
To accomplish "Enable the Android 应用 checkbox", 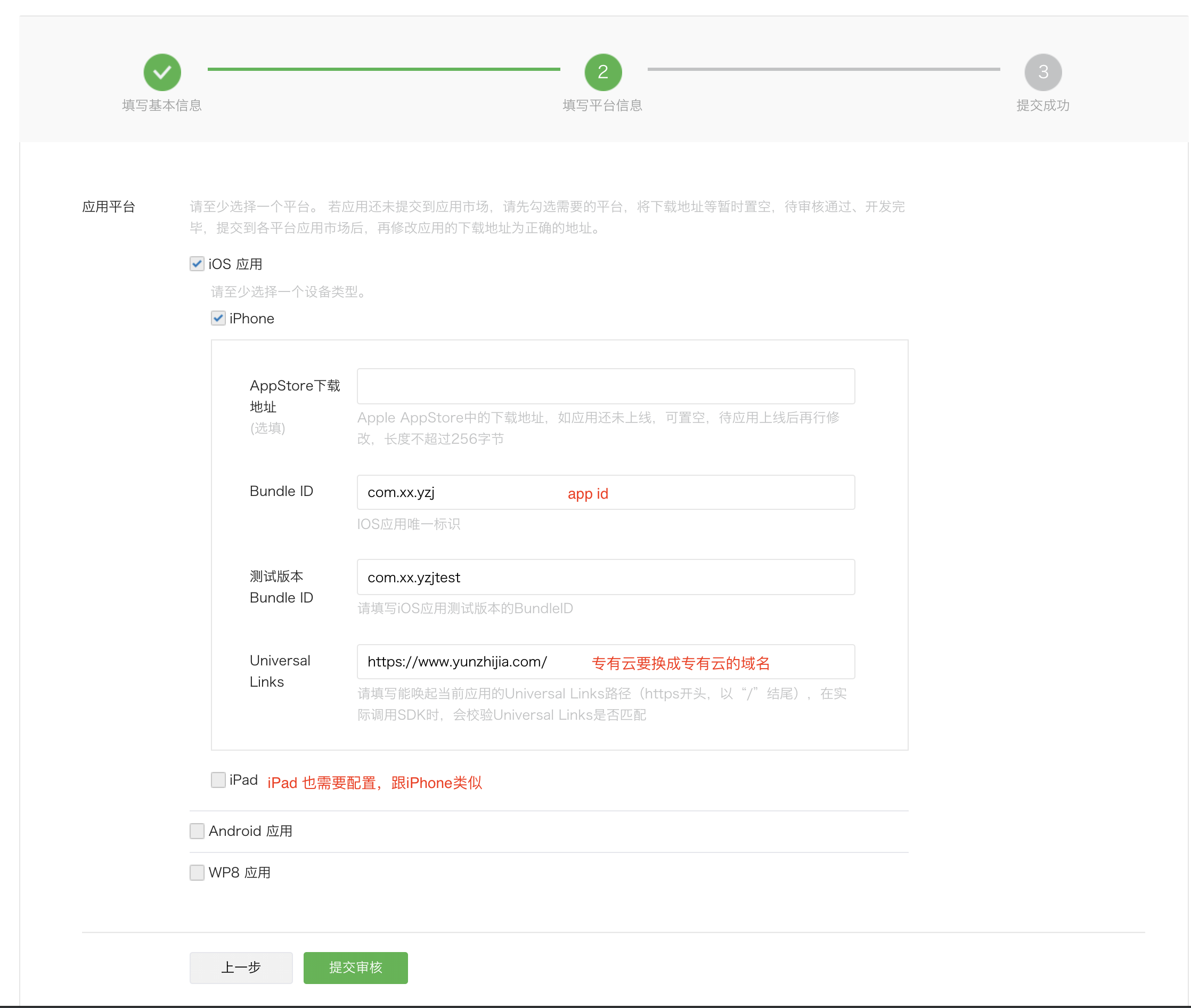I will tap(197, 831).
